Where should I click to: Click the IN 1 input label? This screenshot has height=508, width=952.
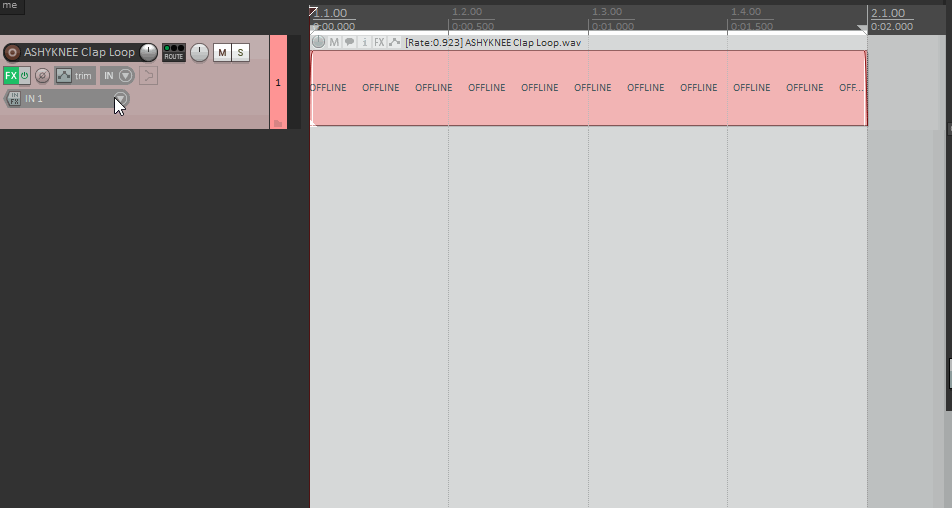[34, 98]
